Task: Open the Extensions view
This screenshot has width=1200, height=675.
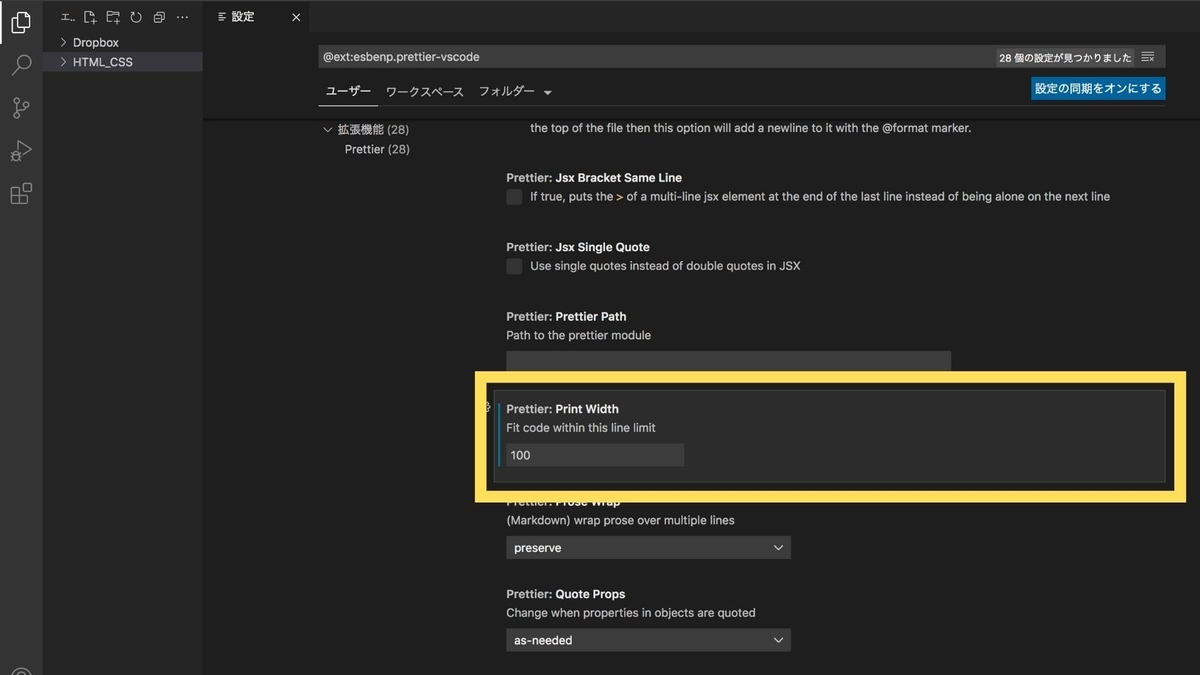Action: point(21,194)
